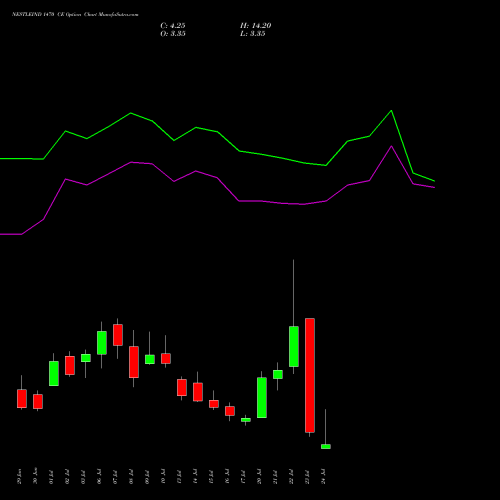Image resolution: width=500 pixels, height=500 pixels.
Task: Click the purple line's highest peak
Action: [x=391, y=146]
